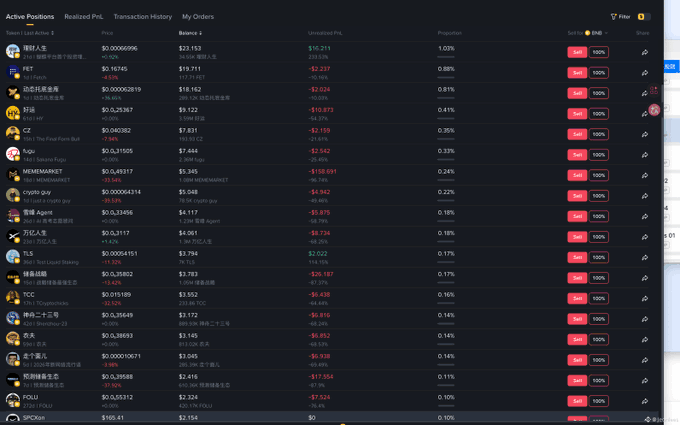Sell the 理财人生 position
Viewport: 680px width, 425px height.
577,52
